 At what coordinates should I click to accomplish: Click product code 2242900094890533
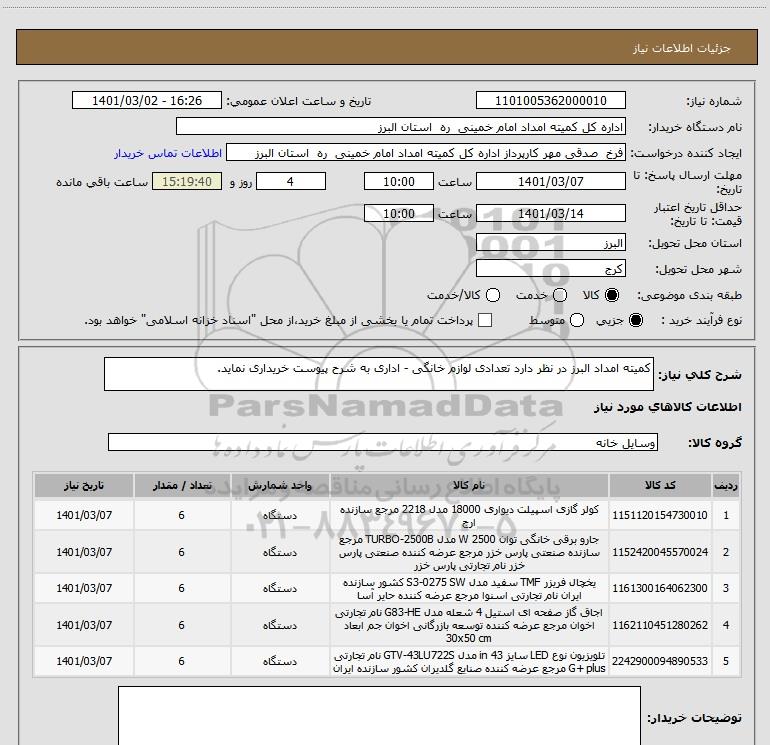tap(660, 661)
